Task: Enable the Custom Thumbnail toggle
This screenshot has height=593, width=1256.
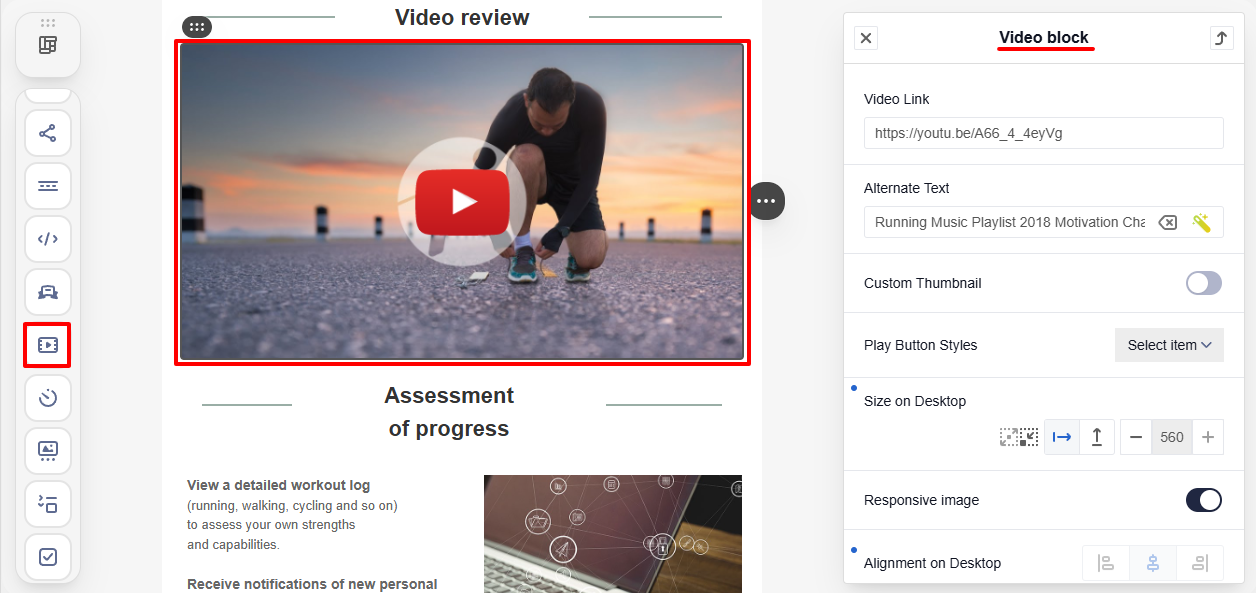Action: pos(1204,283)
